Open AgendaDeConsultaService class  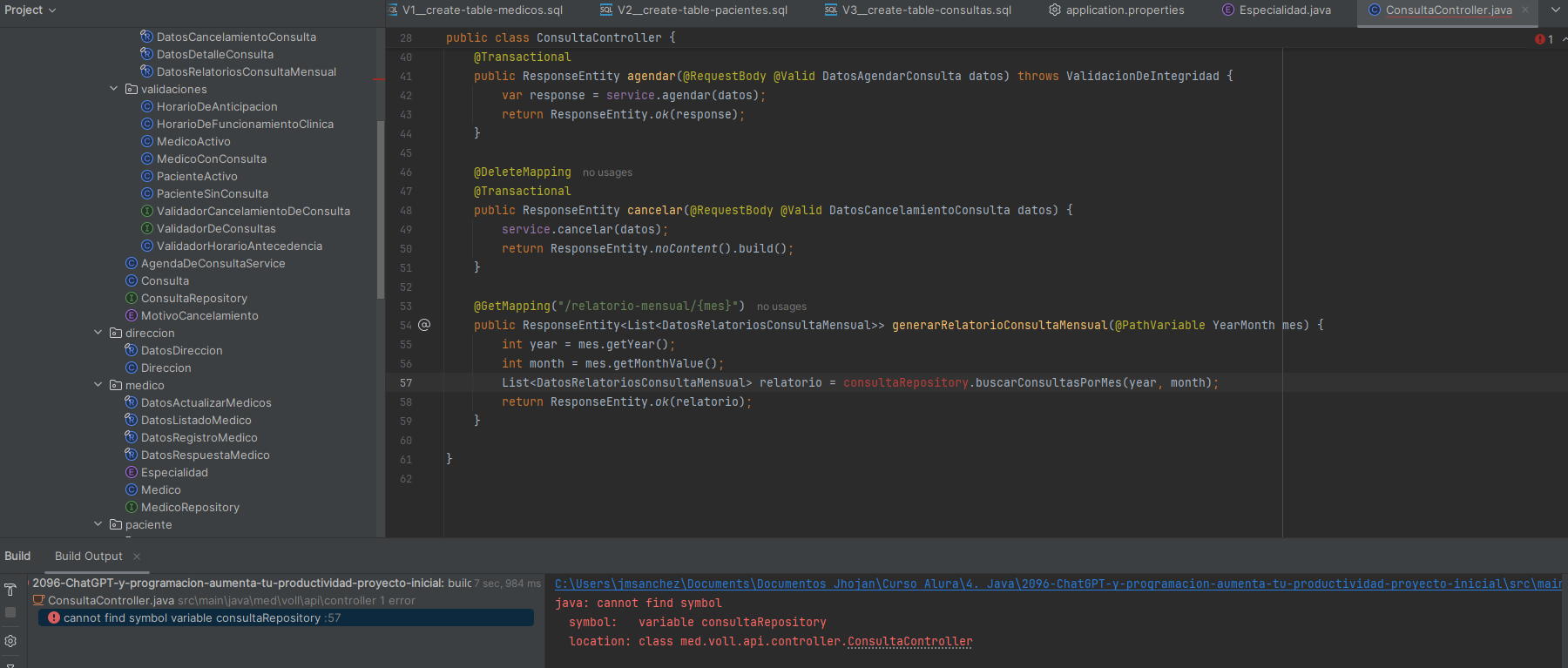[x=213, y=263]
